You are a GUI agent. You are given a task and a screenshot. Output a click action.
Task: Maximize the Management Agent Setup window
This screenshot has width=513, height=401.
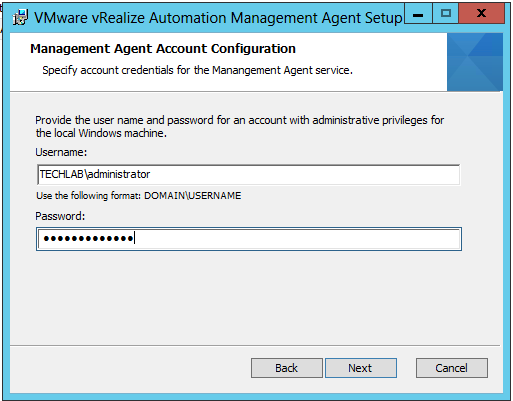pyautogui.click(x=446, y=14)
